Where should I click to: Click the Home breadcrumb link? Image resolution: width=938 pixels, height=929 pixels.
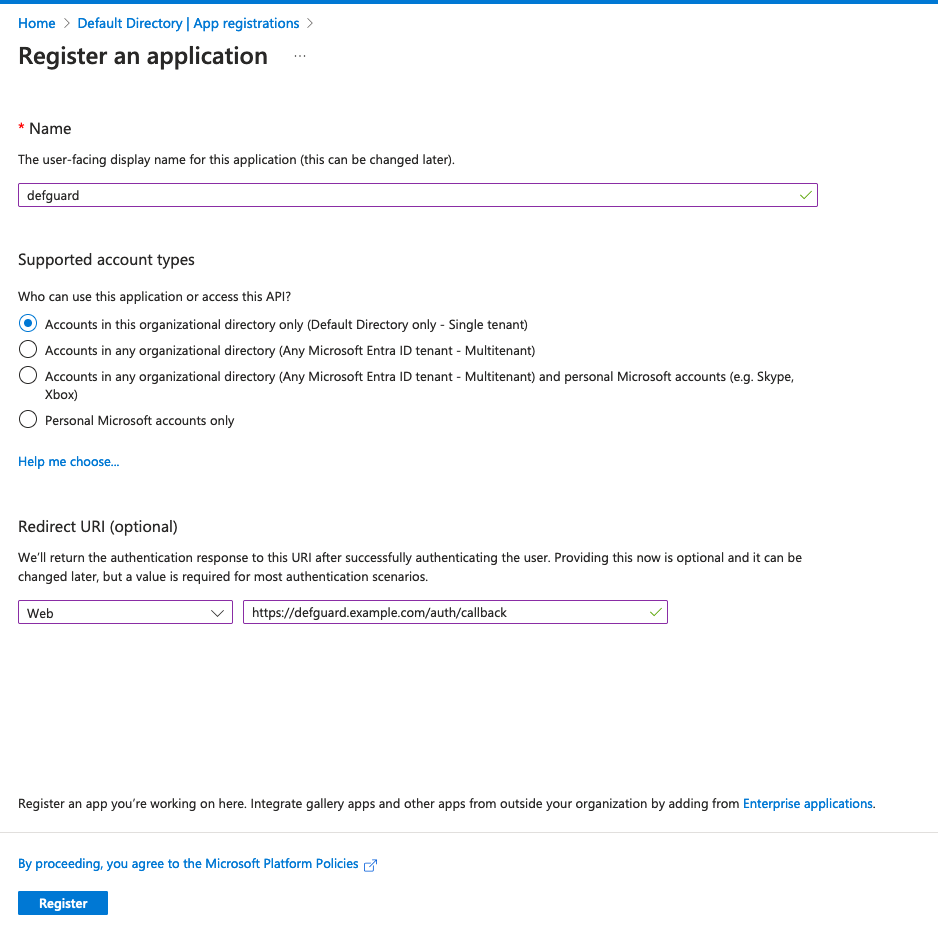point(37,23)
